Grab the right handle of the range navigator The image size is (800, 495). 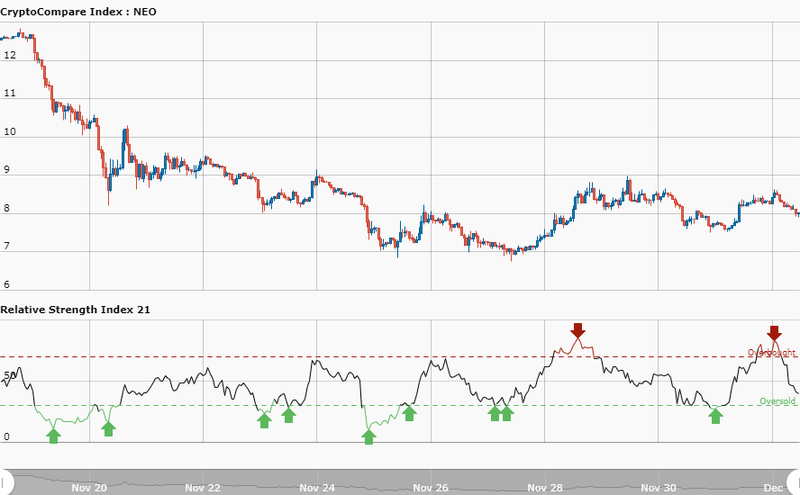(796, 480)
